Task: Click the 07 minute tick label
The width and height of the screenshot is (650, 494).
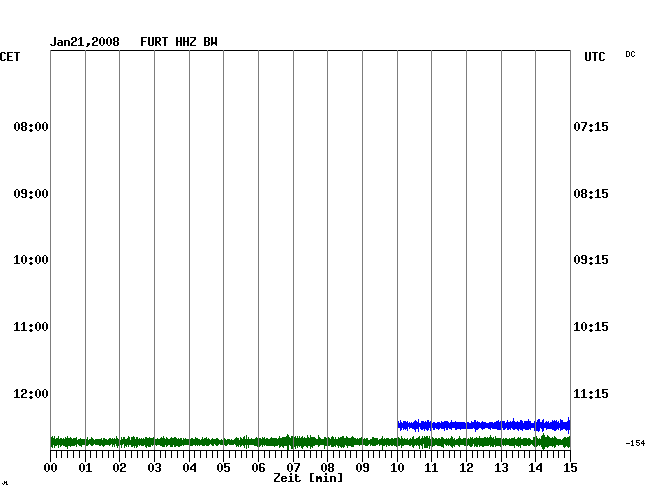Action: point(293,468)
